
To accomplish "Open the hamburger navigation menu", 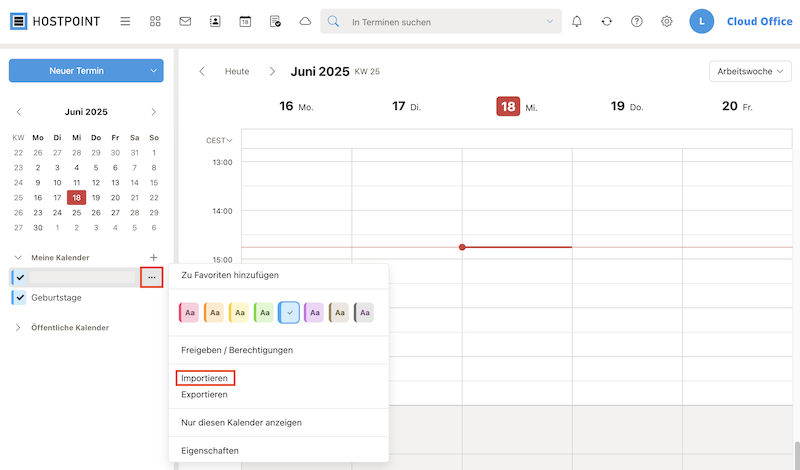I will (125, 21).
